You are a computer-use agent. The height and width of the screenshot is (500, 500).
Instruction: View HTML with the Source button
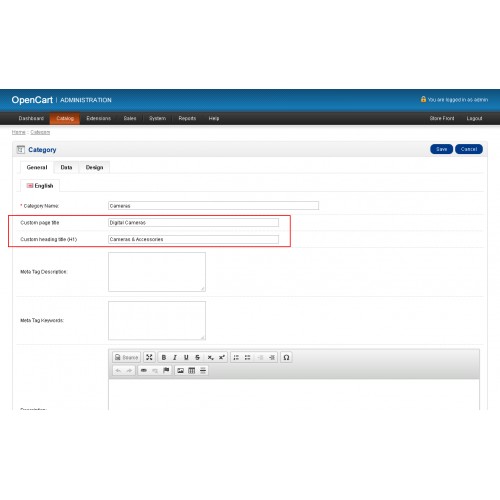click(x=126, y=357)
